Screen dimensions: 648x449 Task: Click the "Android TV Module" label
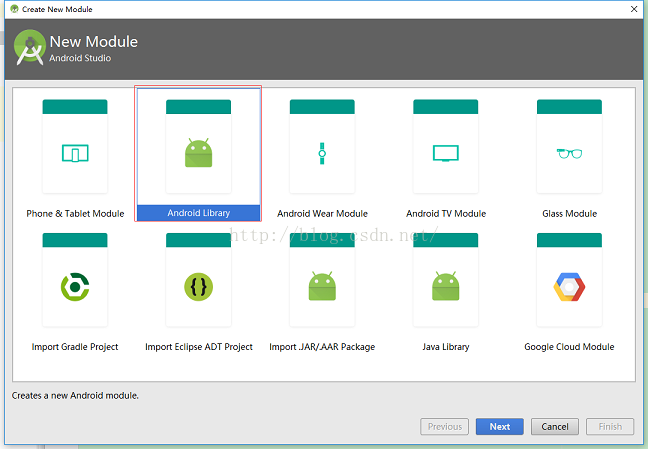[x=446, y=213]
